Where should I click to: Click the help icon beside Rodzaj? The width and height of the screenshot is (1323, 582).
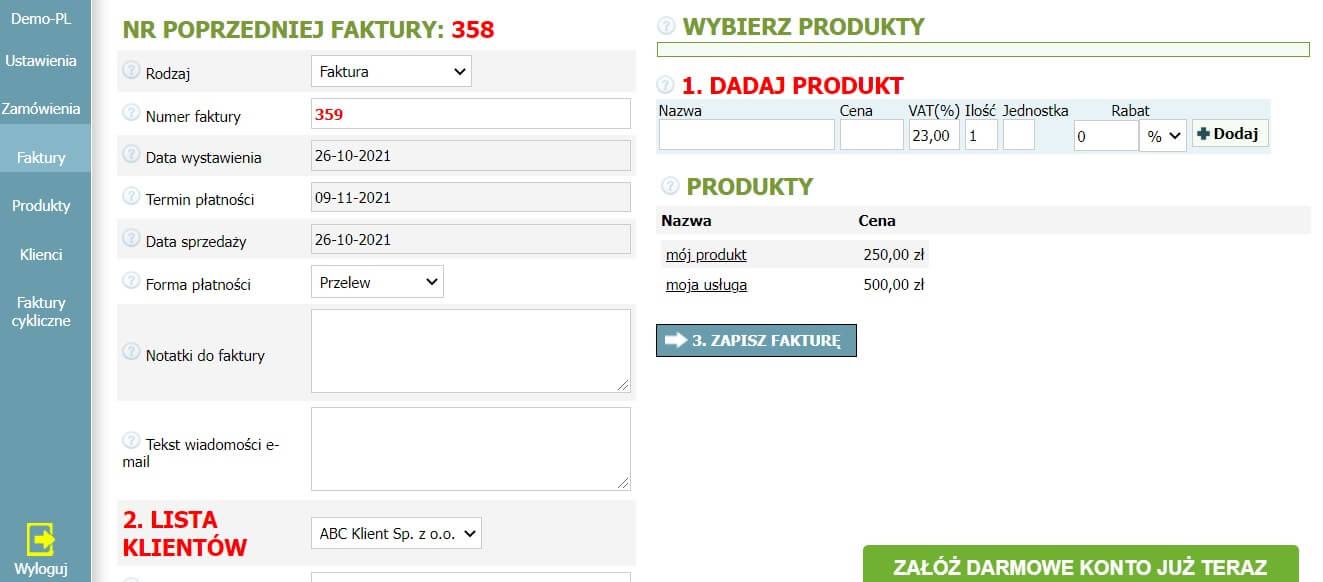pyautogui.click(x=130, y=70)
